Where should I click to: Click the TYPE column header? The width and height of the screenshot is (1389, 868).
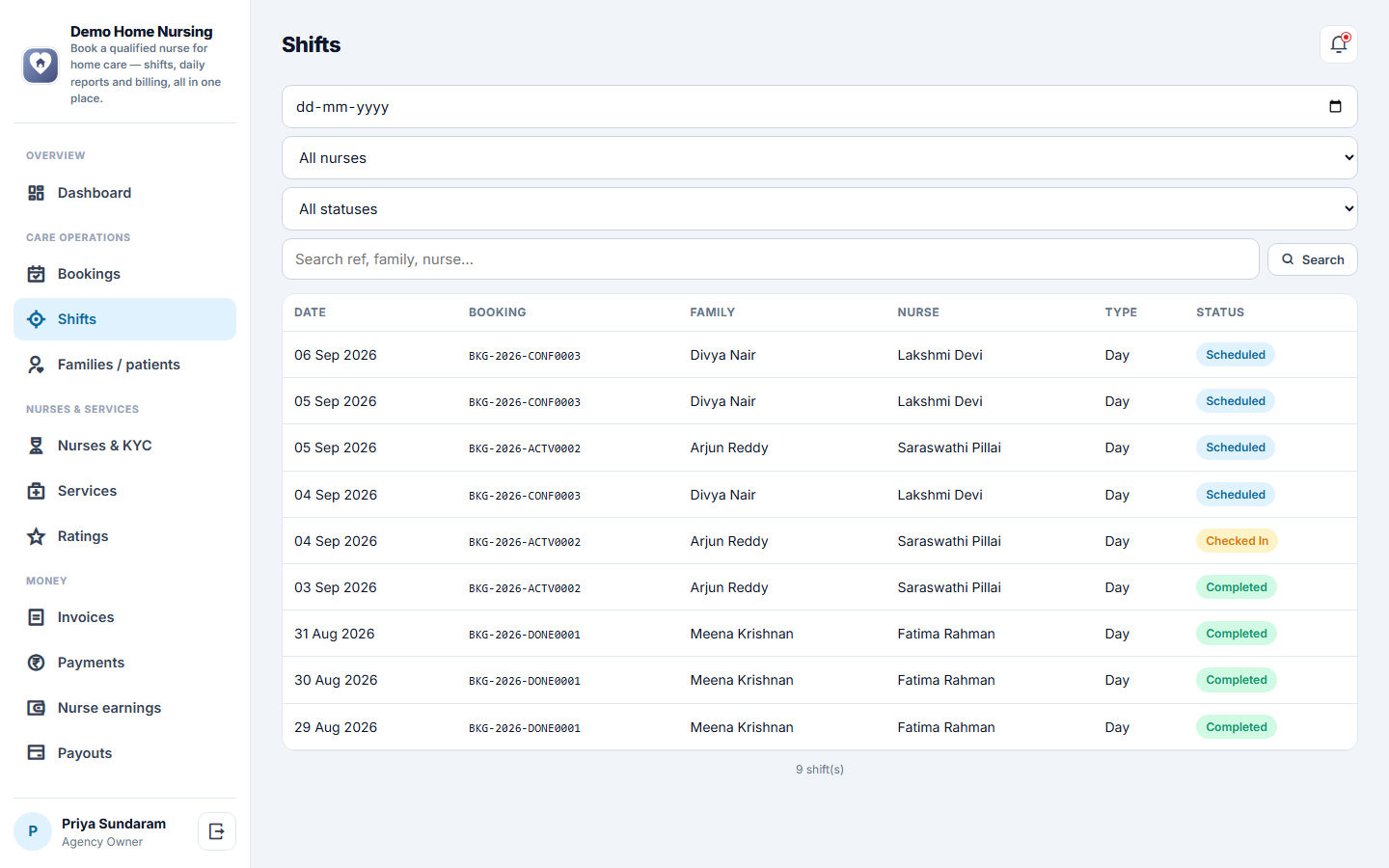(x=1121, y=312)
